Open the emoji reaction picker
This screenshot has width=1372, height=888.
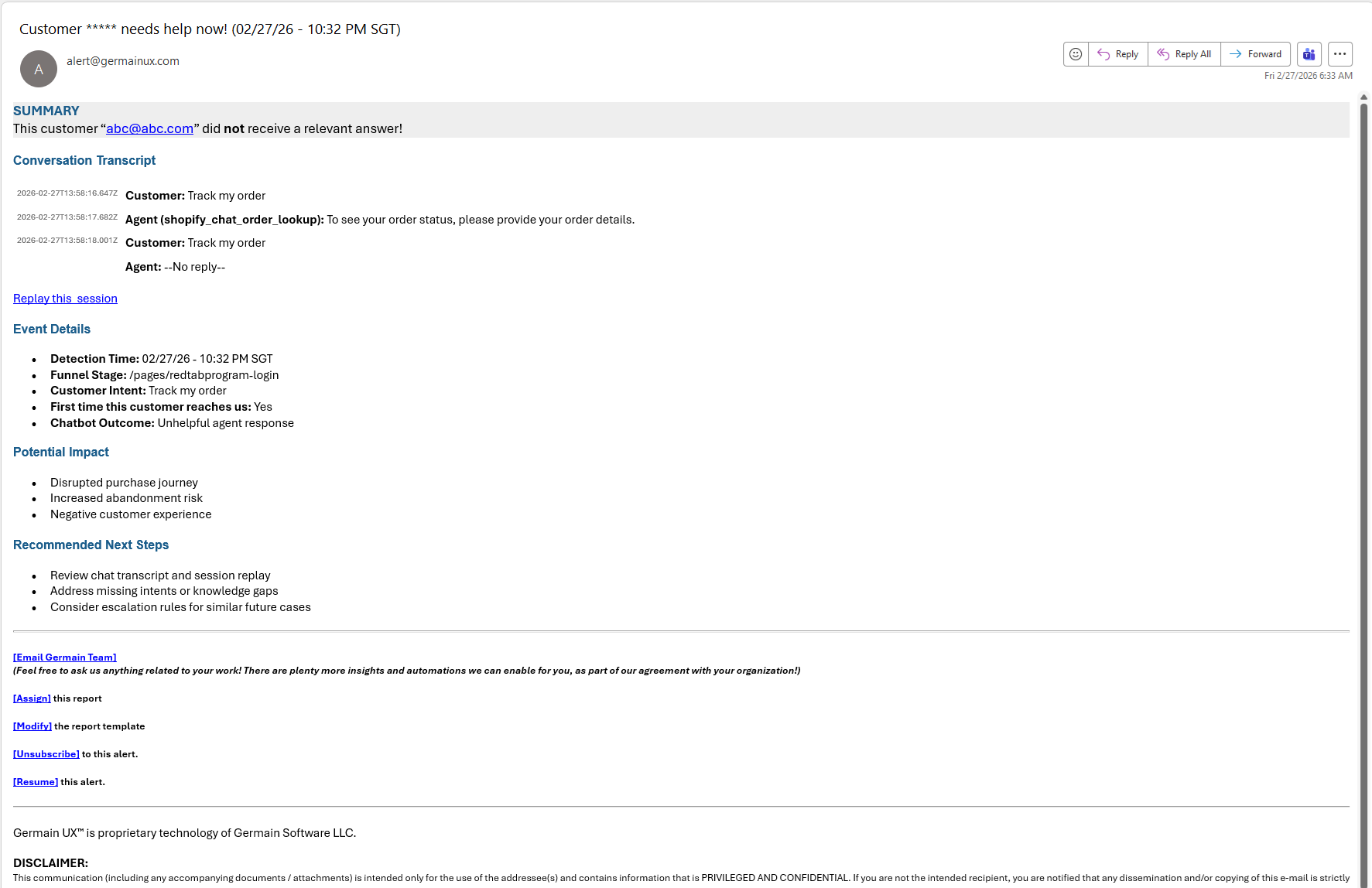point(1076,54)
